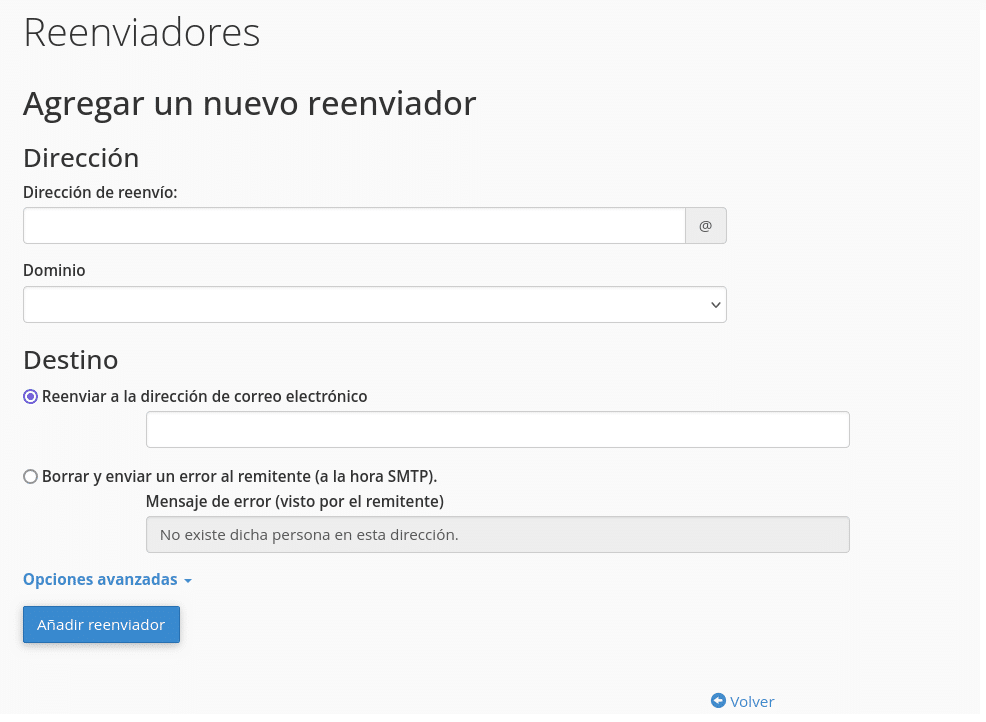This screenshot has width=986, height=722.
Task: Select the Reenviar a la dirección radio button
Action: coord(30,397)
